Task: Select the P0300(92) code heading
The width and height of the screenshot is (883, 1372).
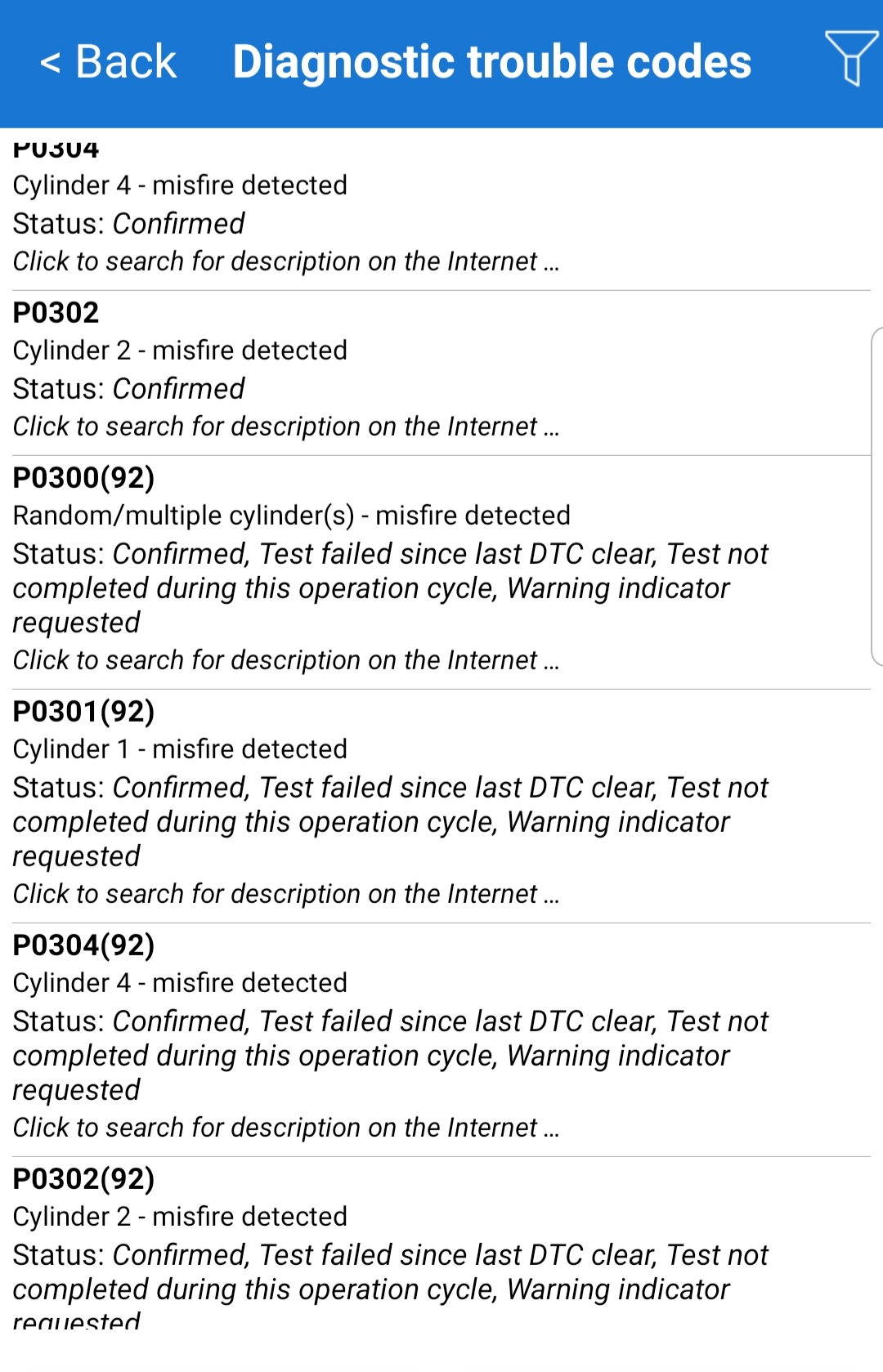Action: tap(83, 478)
